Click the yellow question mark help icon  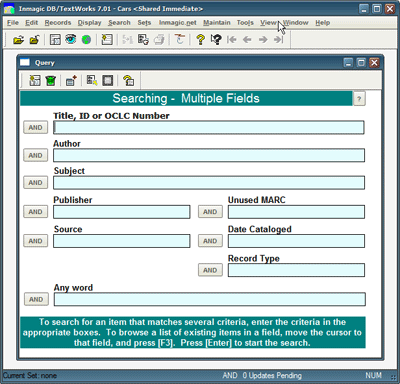[x=200, y=40]
